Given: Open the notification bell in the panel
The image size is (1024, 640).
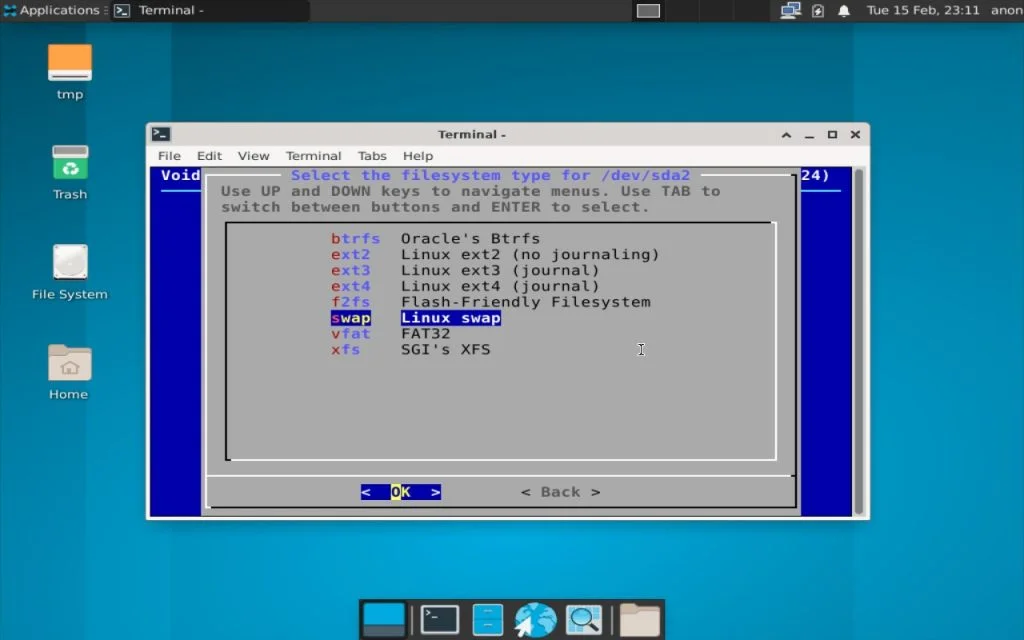Looking at the screenshot, I should click(x=843, y=11).
